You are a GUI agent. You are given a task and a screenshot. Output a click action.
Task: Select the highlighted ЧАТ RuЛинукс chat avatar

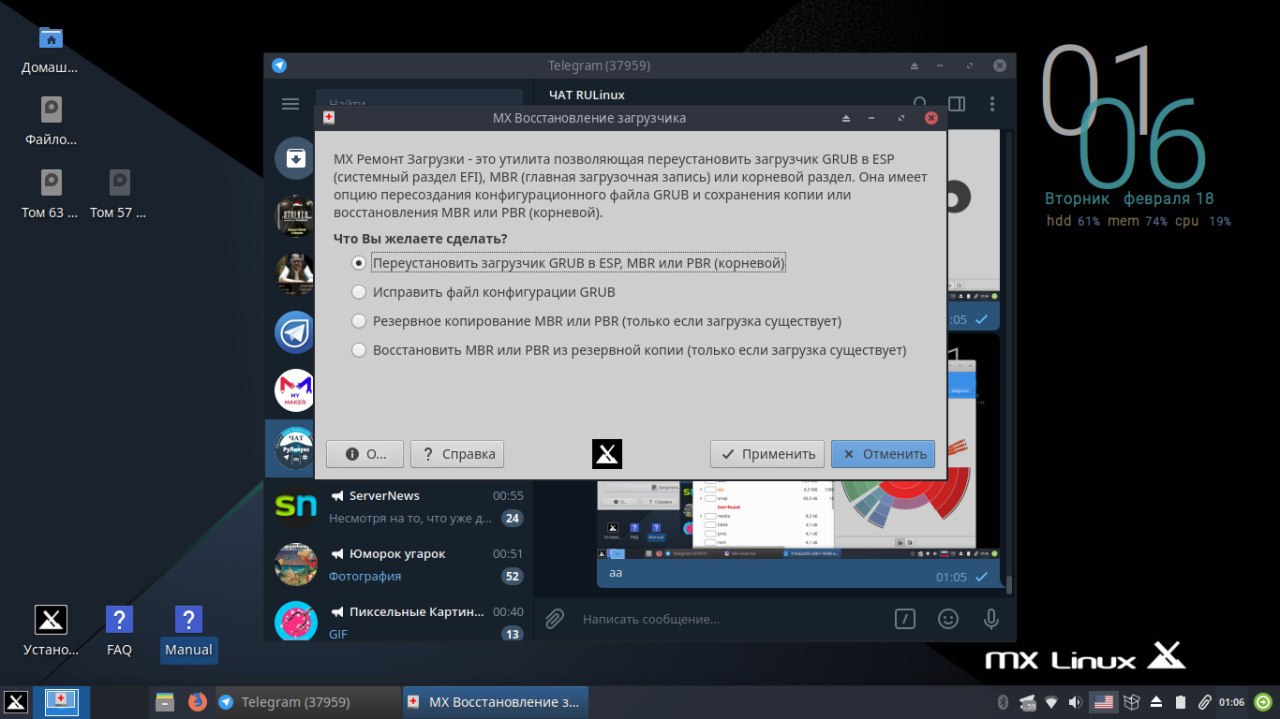[295, 450]
